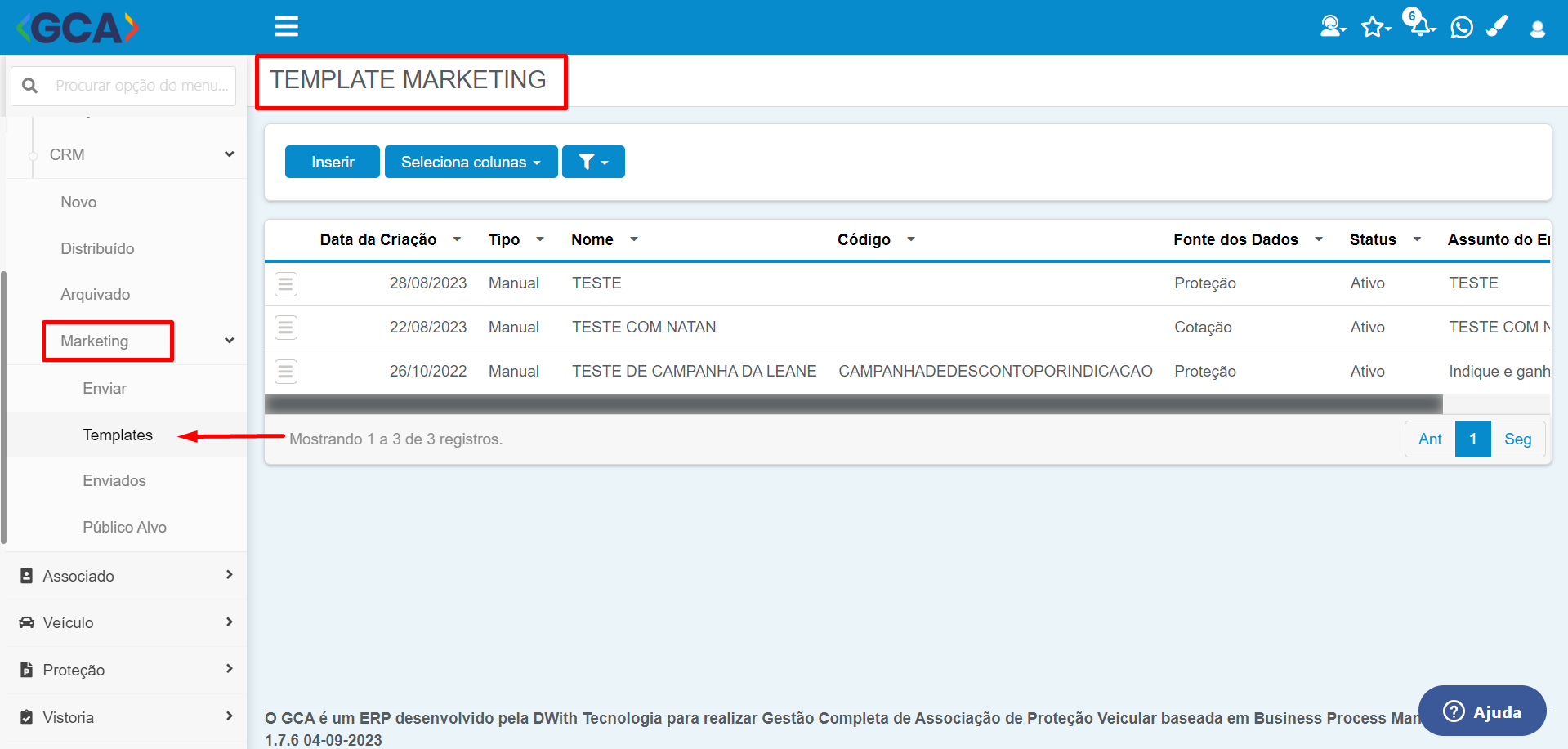1568x749 pixels.
Task: Click the Inserir button
Action: click(x=333, y=162)
